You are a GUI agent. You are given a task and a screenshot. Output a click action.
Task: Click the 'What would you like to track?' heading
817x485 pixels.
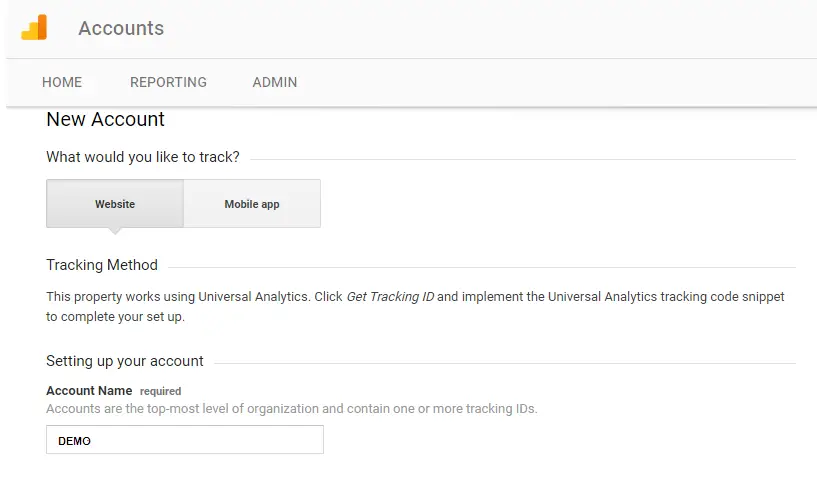coord(143,157)
